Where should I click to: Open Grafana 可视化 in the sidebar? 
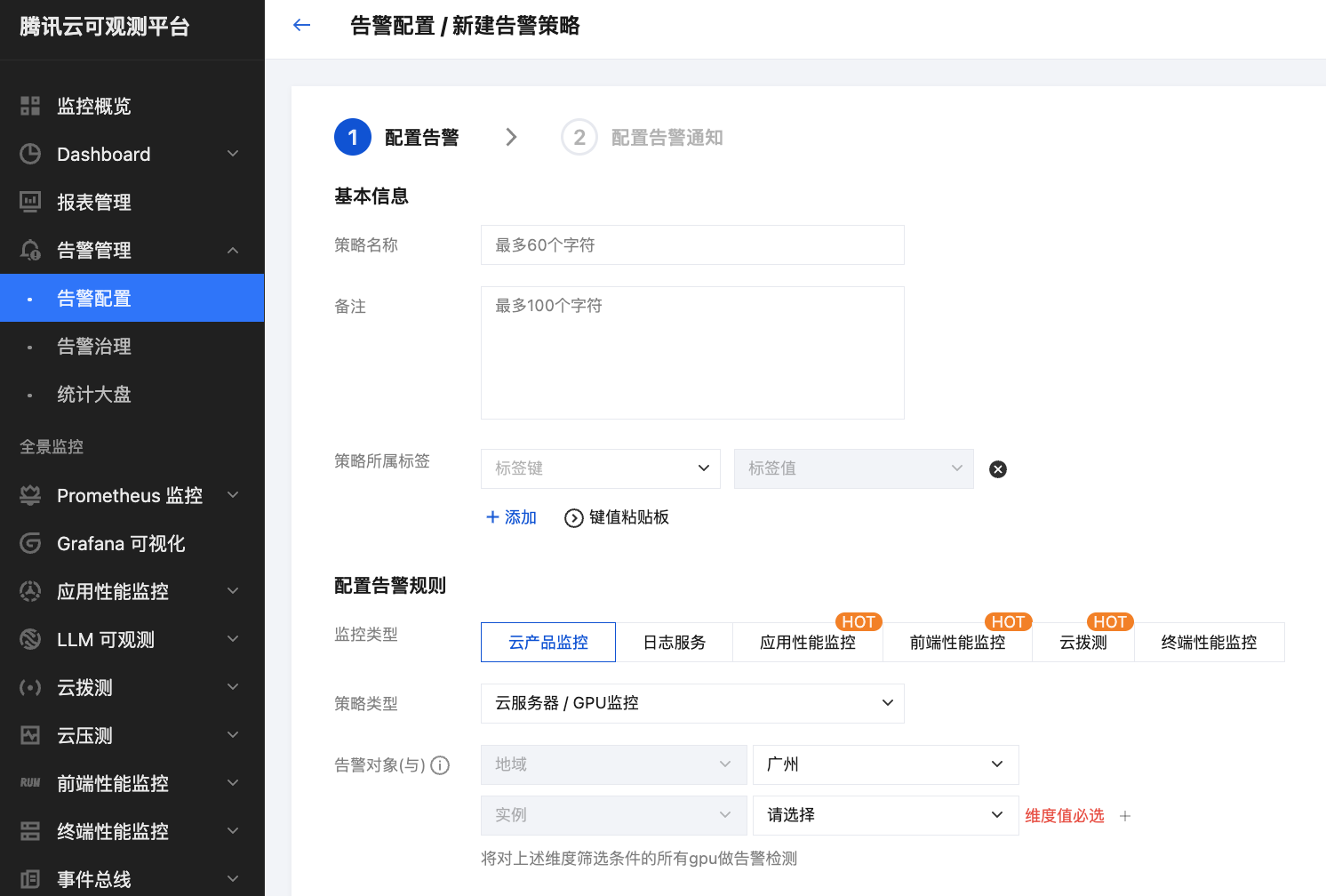[x=132, y=544]
